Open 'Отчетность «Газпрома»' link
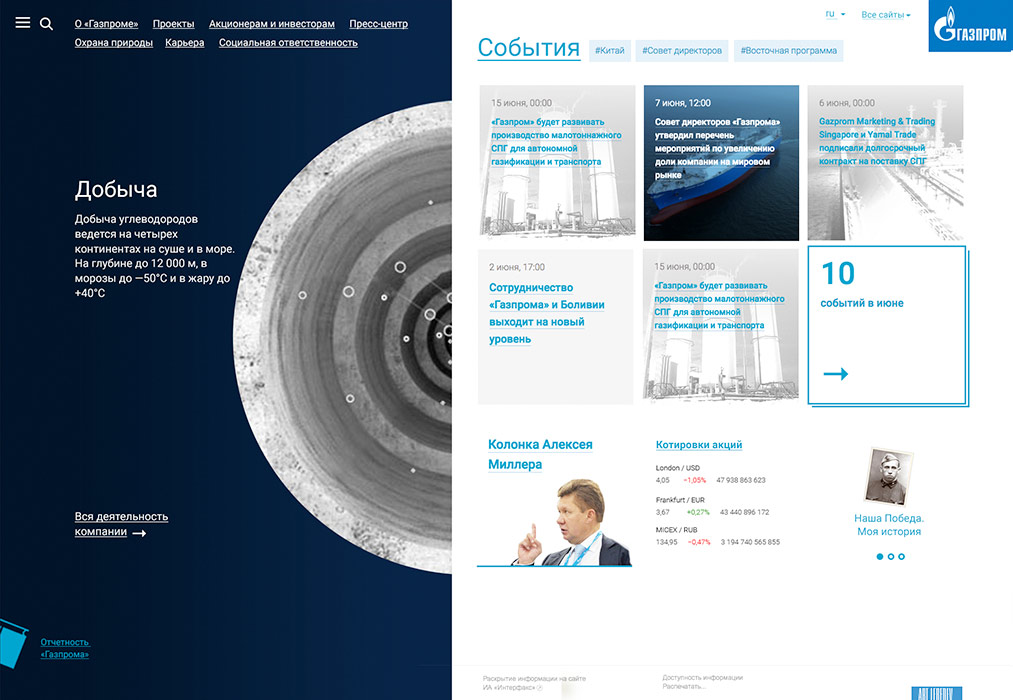The height and width of the screenshot is (700, 1013). (65, 648)
